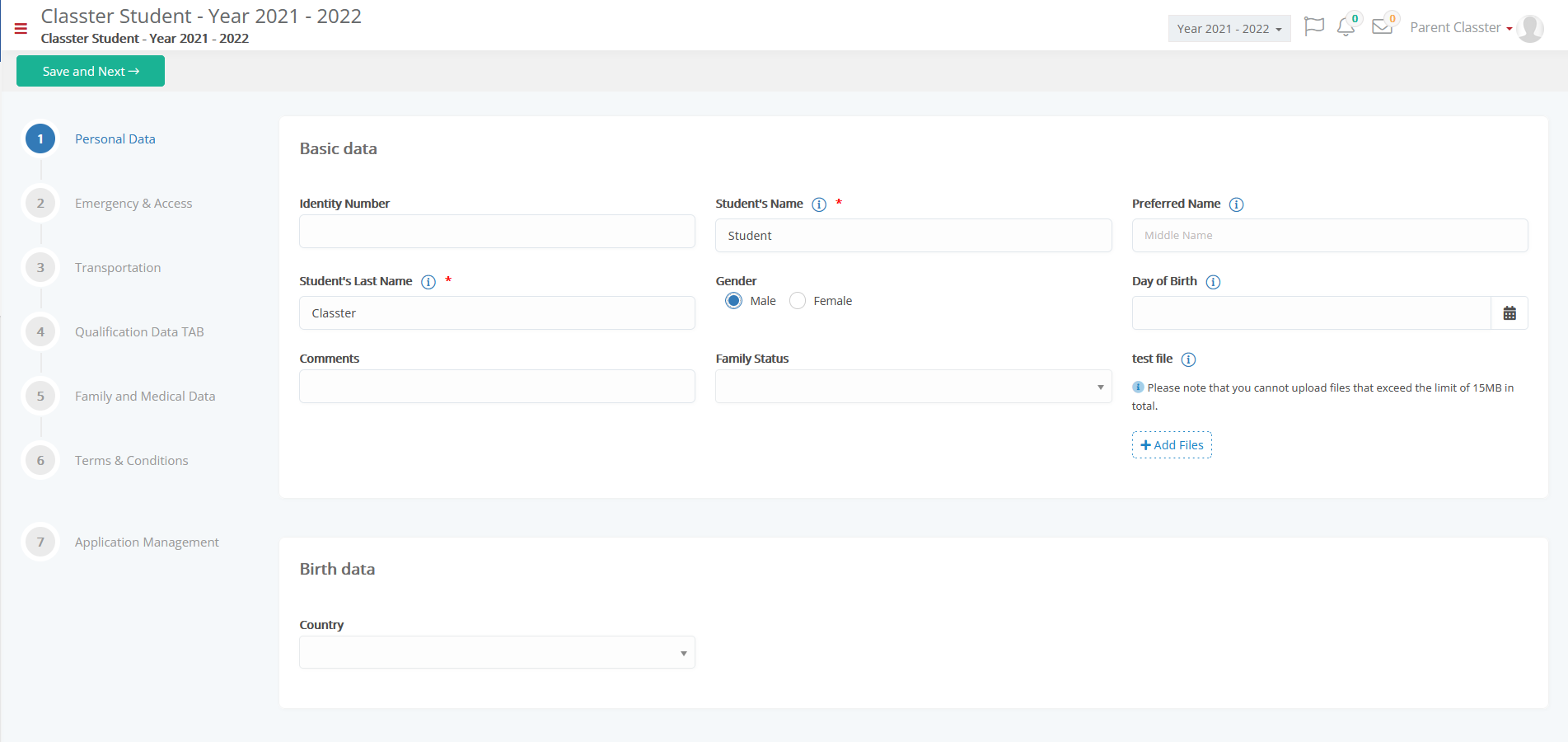1568x742 pixels.
Task: Click the Basic data heading
Action: click(338, 149)
